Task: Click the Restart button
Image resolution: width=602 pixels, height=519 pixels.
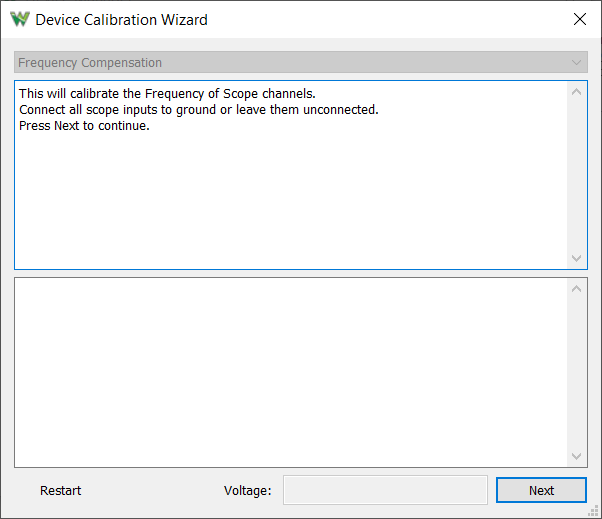Action: tap(60, 490)
